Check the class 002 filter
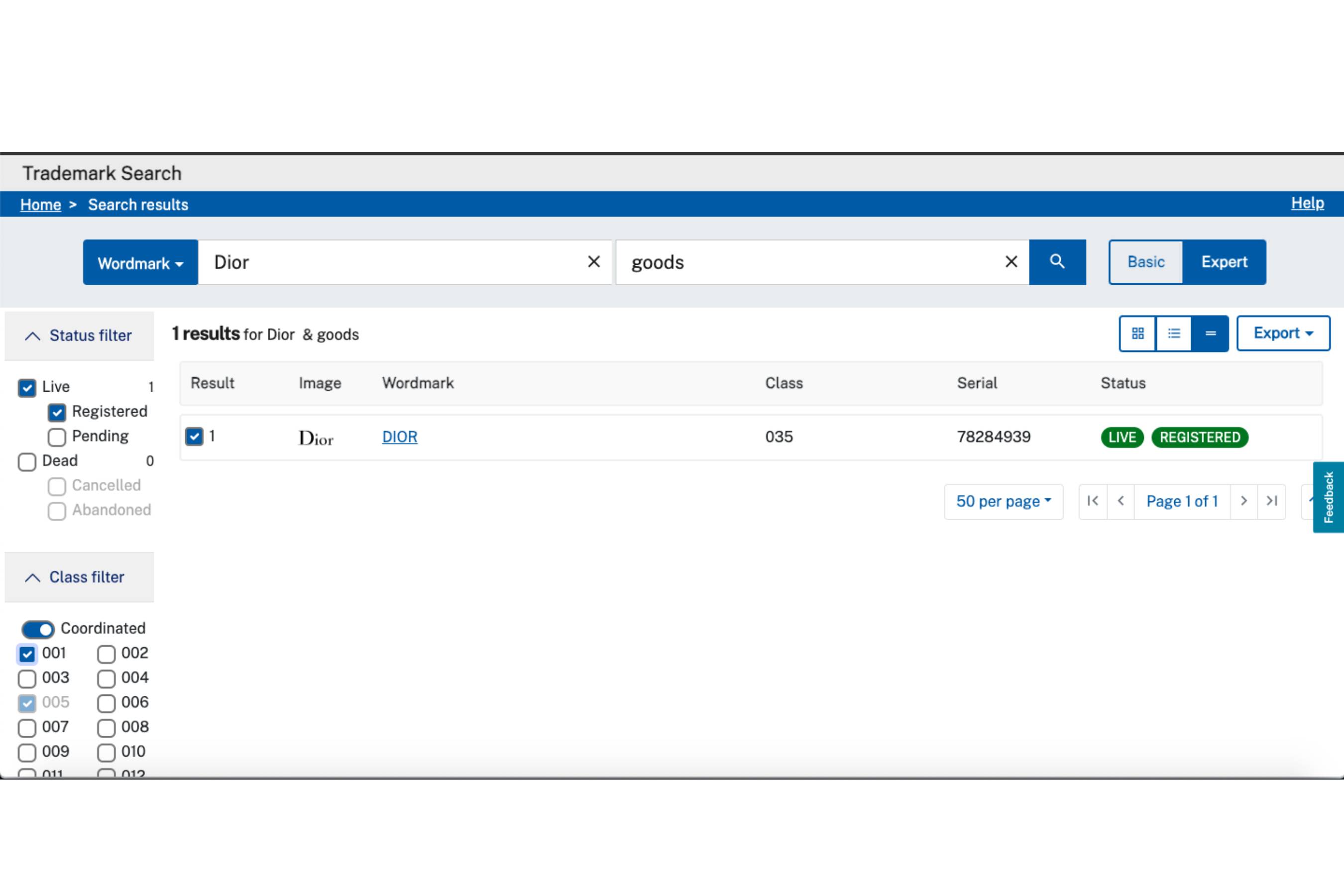Viewport: 1344px width, 896px height. tap(107, 654)
